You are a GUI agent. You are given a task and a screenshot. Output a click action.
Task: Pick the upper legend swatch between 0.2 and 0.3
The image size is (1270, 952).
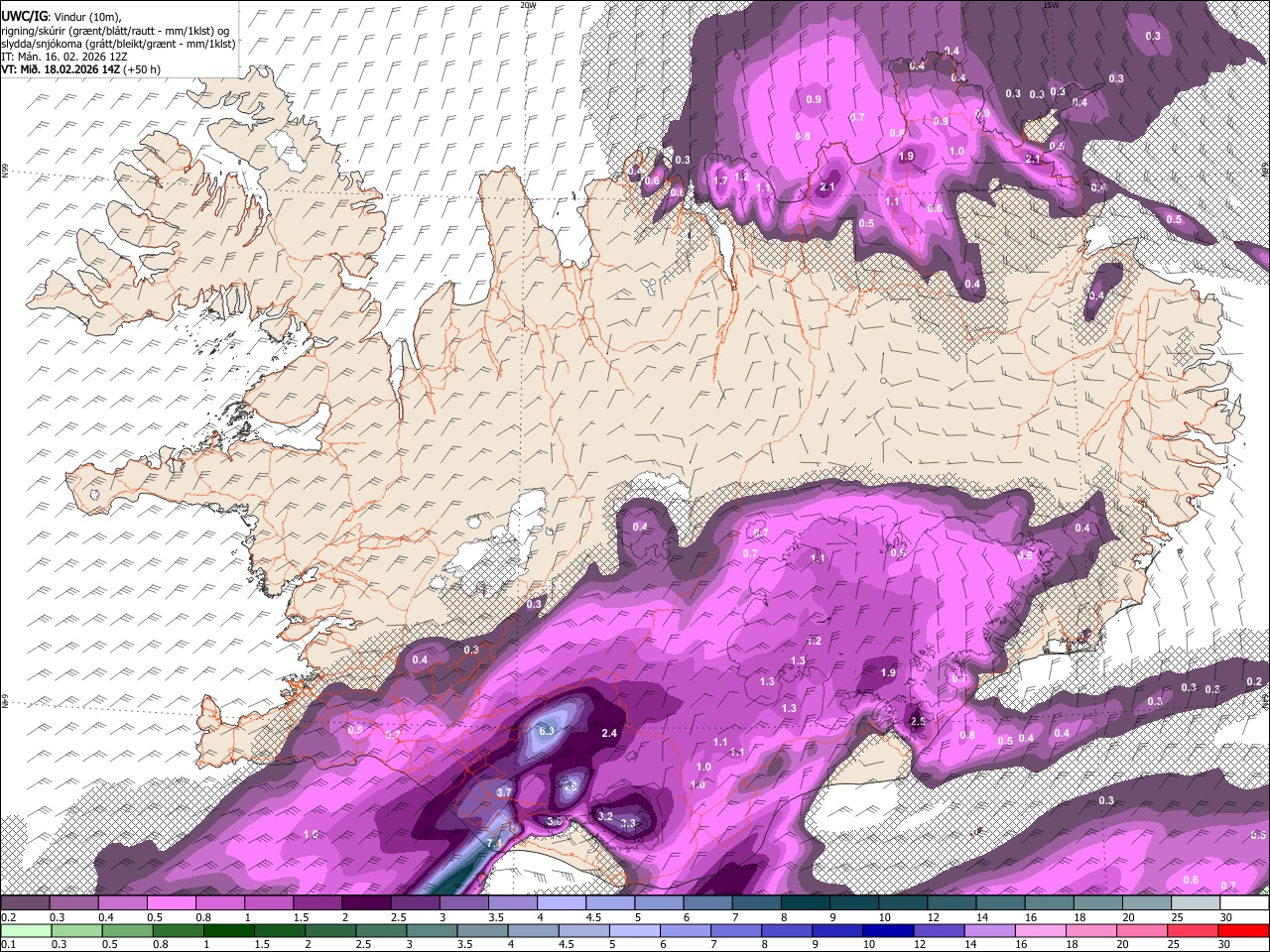click(x=25, y=903)
